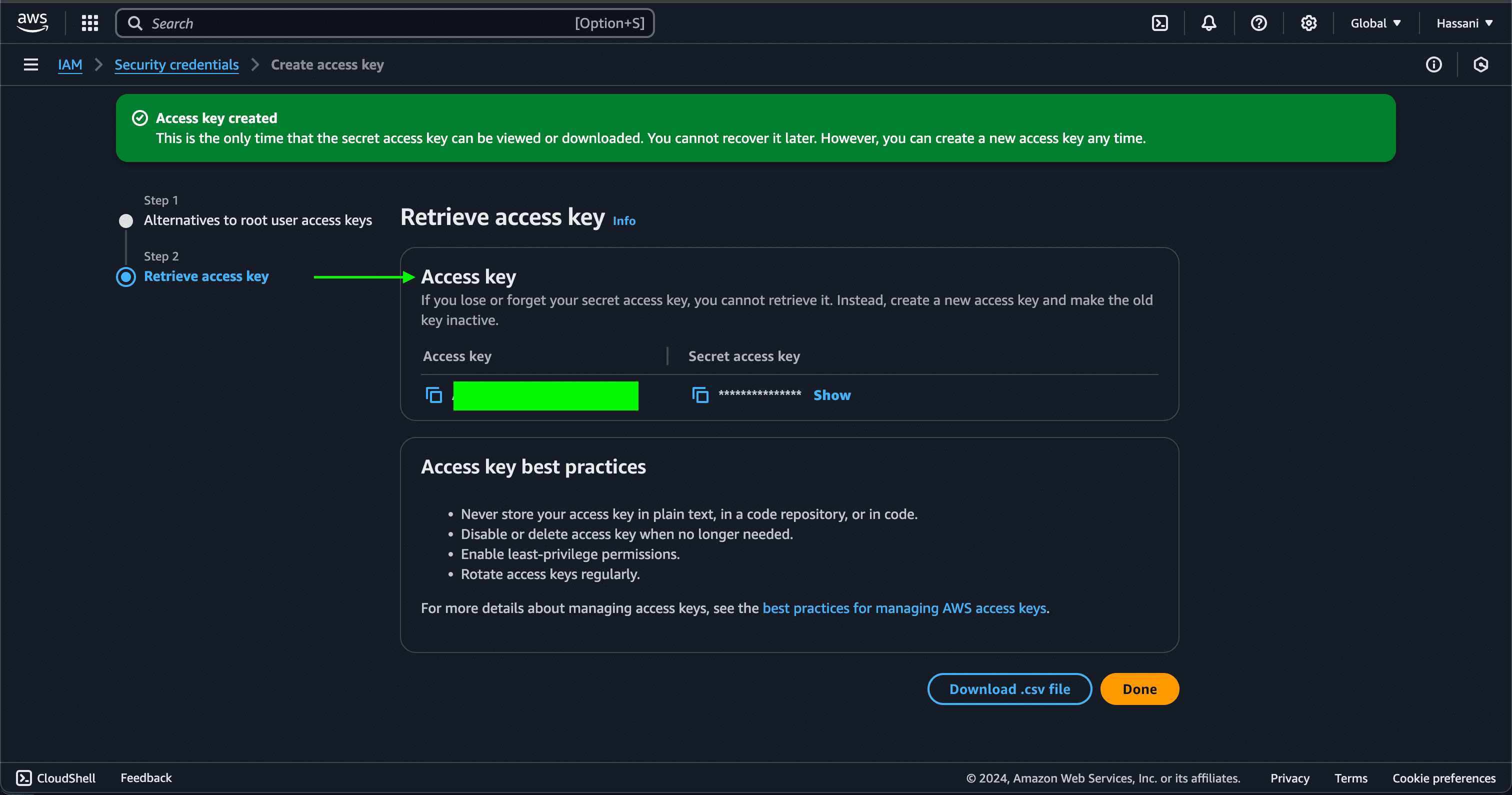The width and height of the screenshot is (1512, 795).
Task: Copy the secret access key
Action: click(x=699, y=395)
